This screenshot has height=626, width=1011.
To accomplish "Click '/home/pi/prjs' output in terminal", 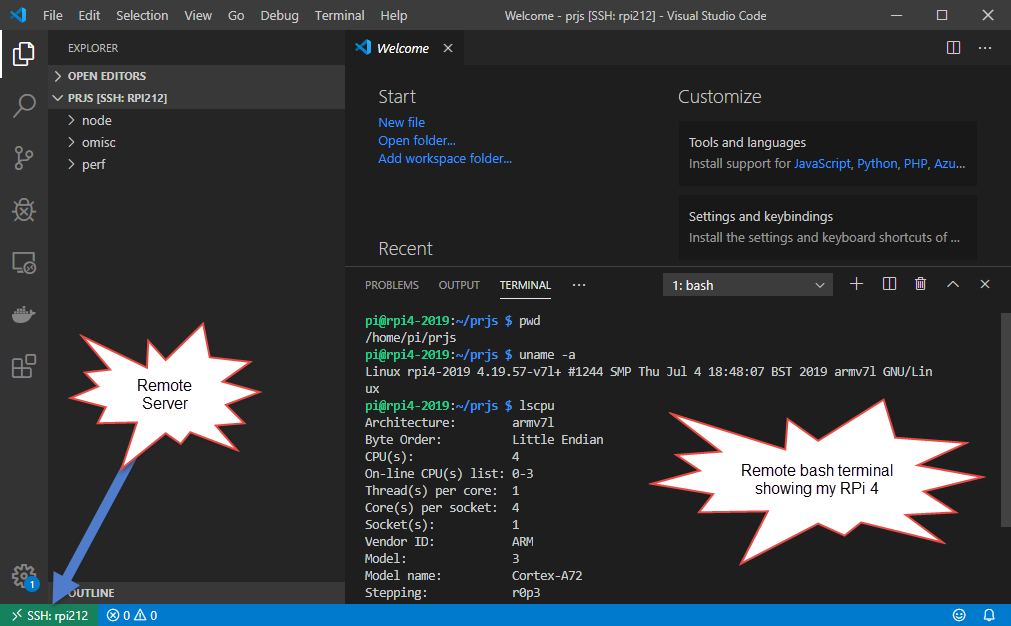I will (x=411, y=338).
